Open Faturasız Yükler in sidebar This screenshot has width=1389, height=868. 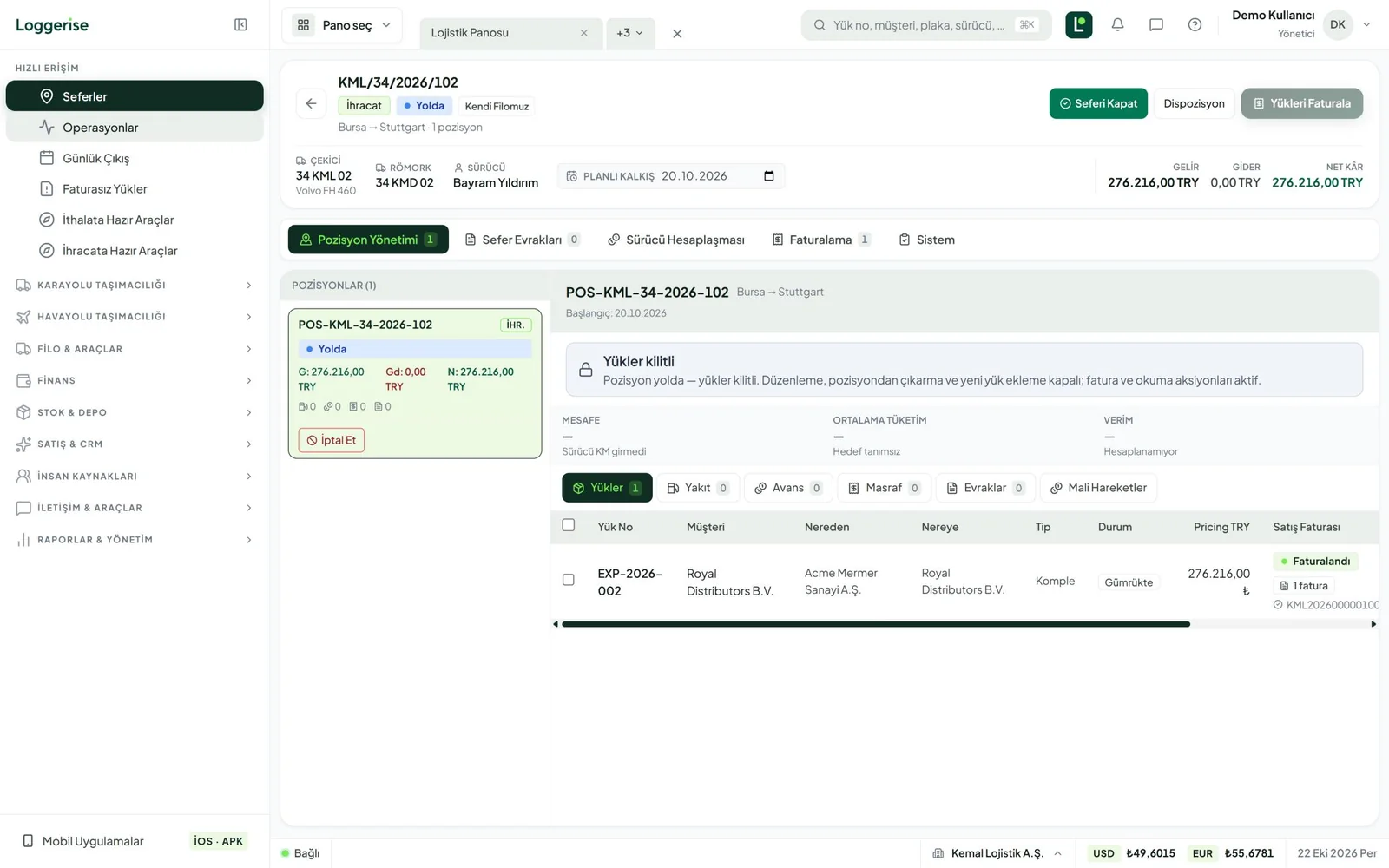pyautogui.click(x=135, y=189)
